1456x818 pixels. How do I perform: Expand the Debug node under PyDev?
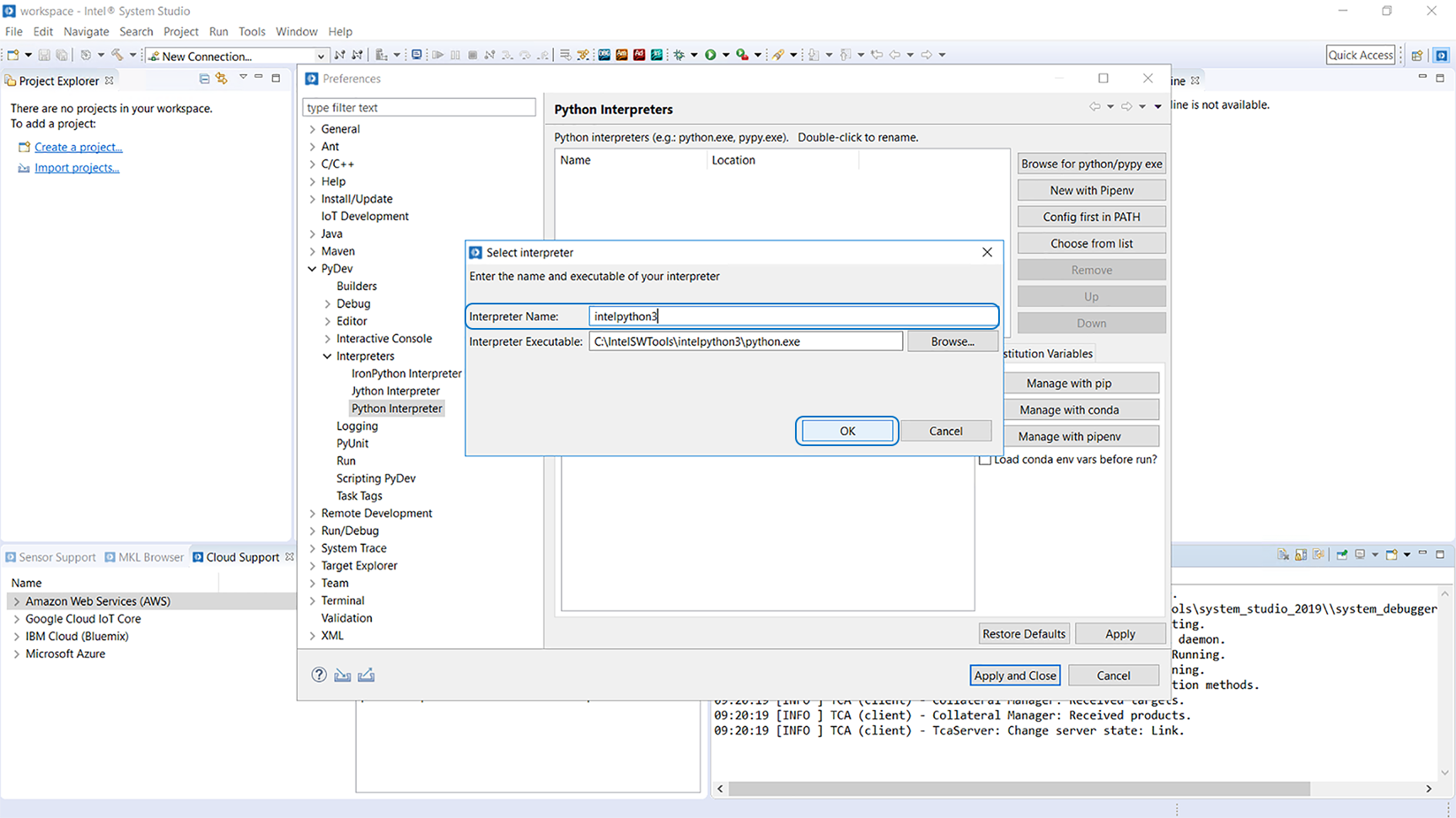tap(328, 304)
